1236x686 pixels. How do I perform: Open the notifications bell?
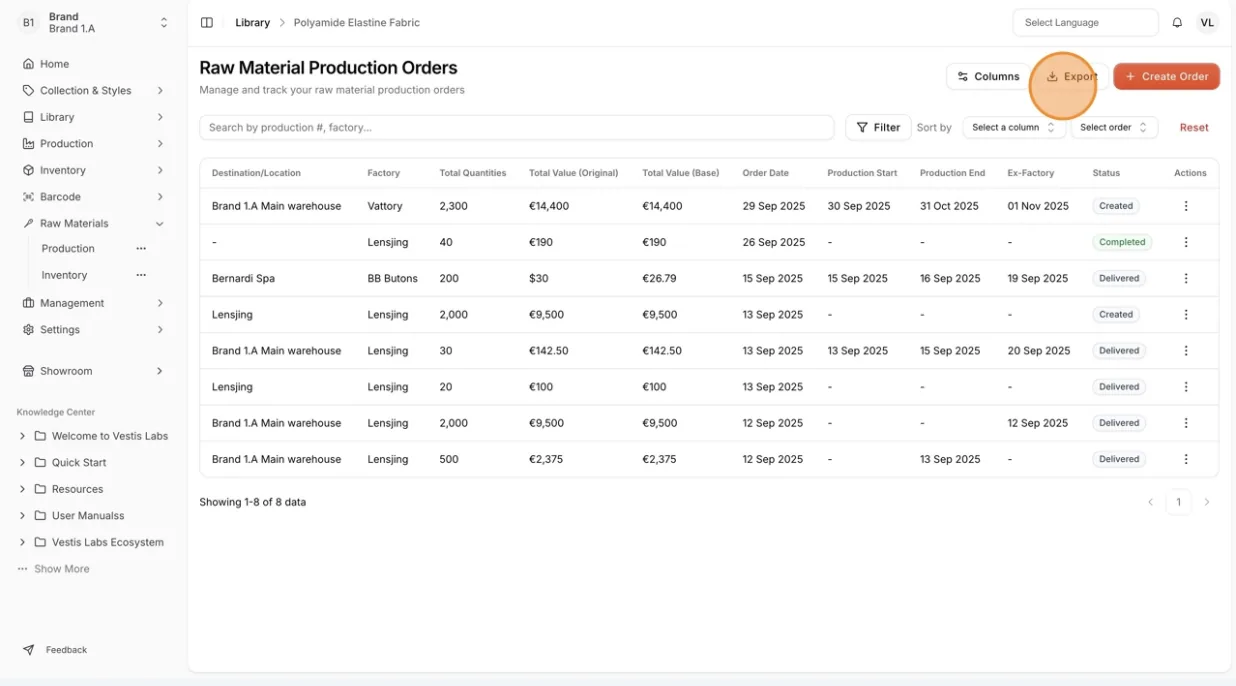1177,23
